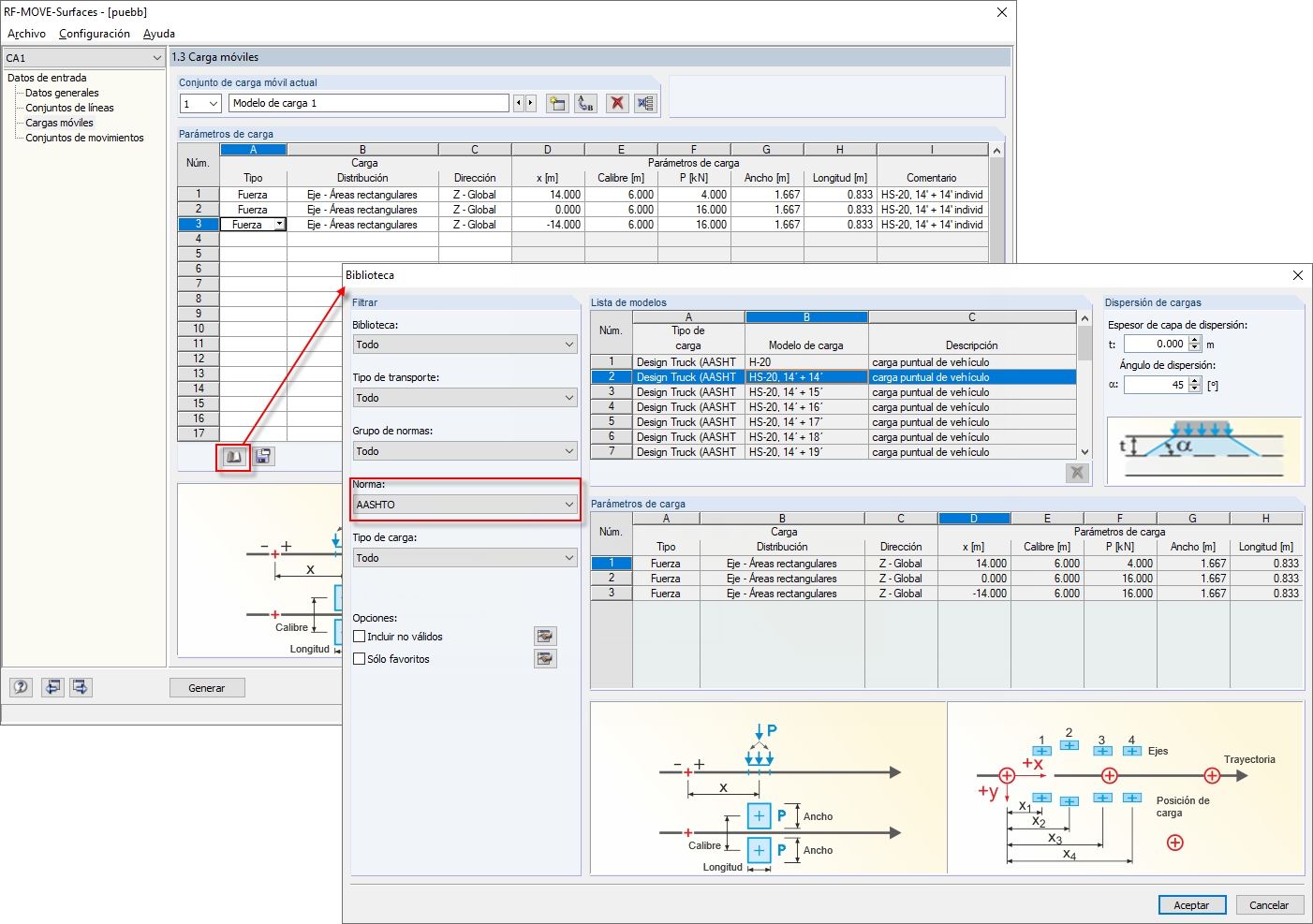This screenshot has height=924, width=1313.
Task: Select the HS-20, 14' + 16' model row
Action: tap(834, 407)
